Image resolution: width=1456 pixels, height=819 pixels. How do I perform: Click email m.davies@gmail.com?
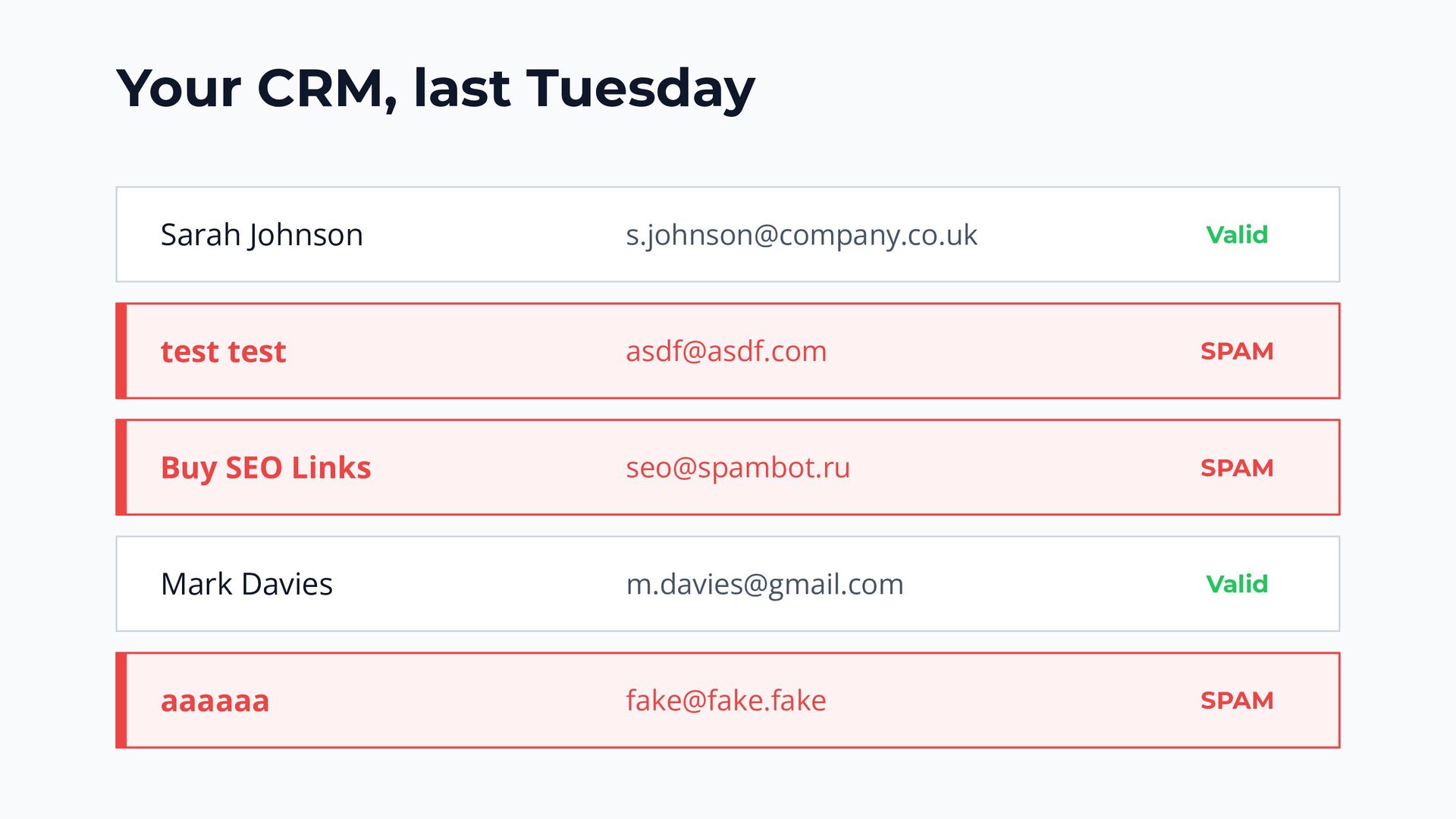click(764, 585)
